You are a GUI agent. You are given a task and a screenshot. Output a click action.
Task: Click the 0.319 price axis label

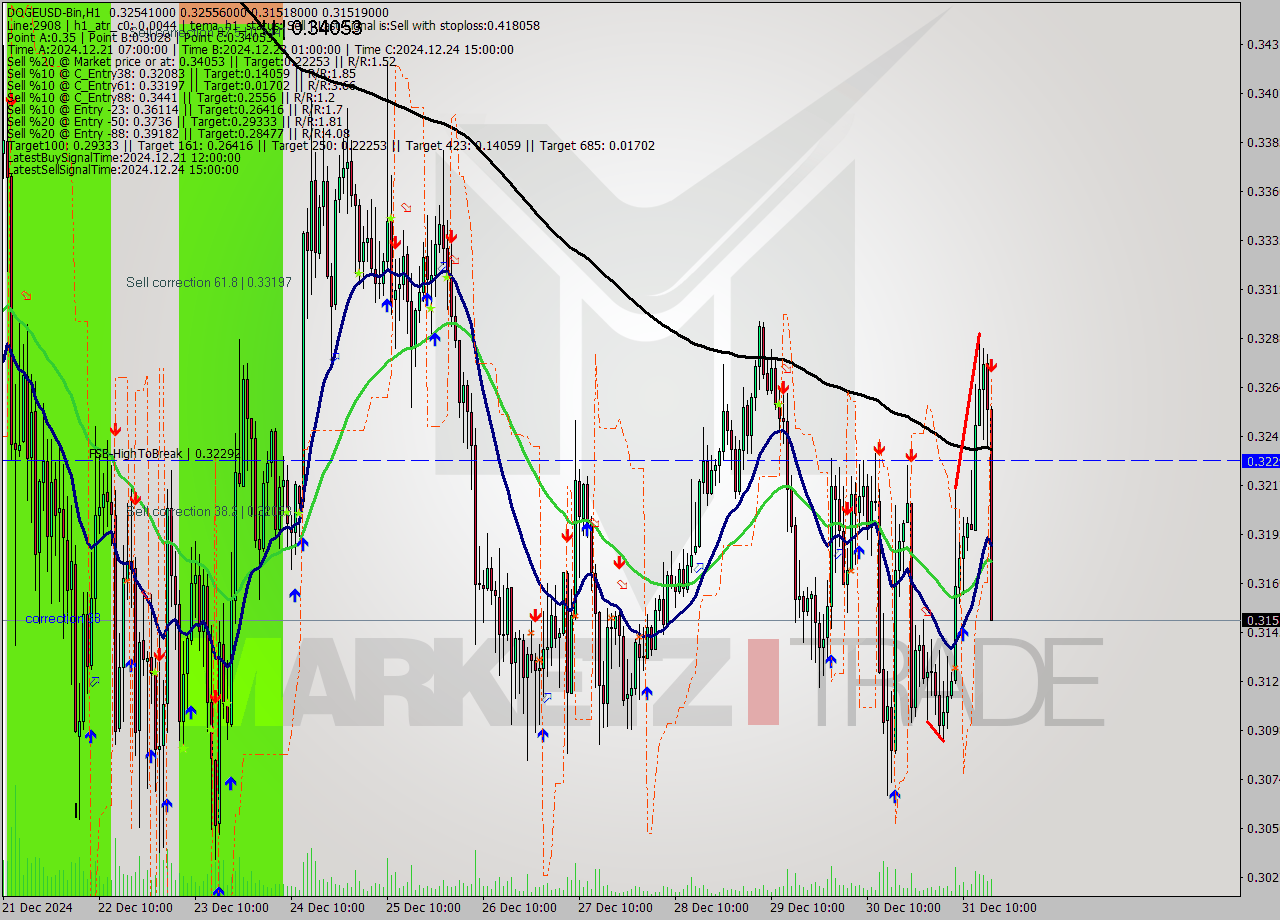[1262, 534]
